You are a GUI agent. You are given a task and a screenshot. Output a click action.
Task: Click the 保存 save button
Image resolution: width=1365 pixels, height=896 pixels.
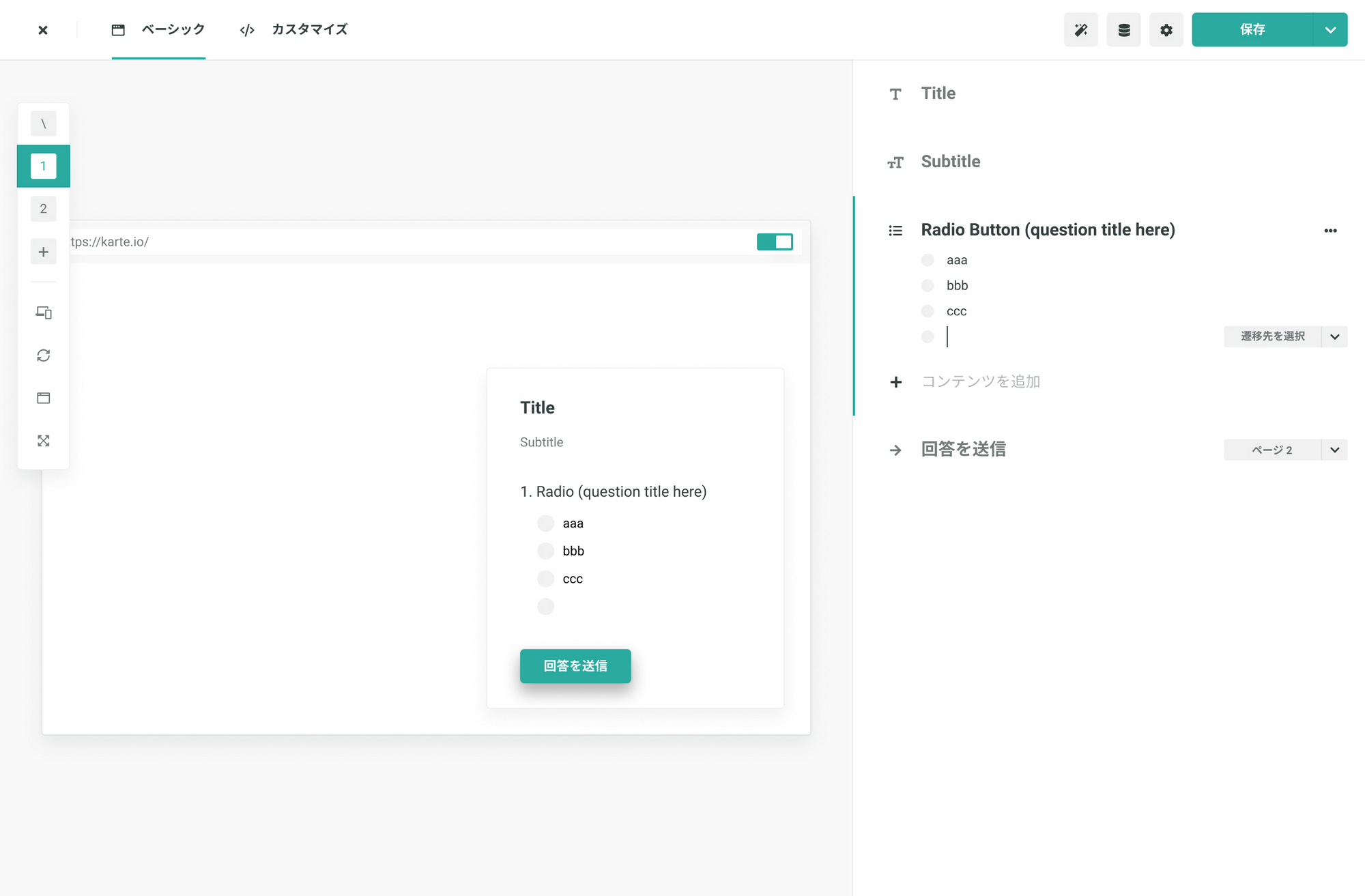click(1252, 30)
